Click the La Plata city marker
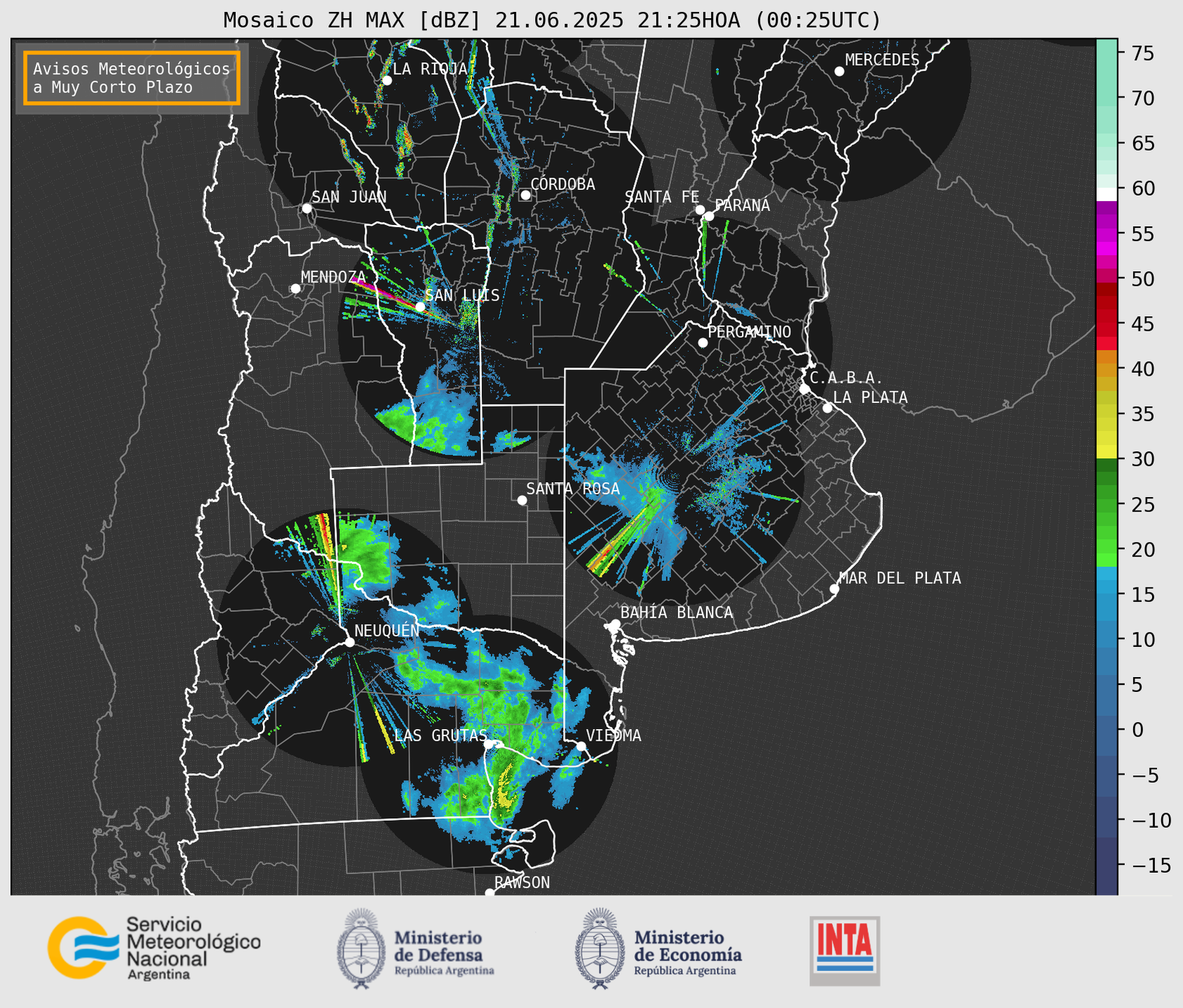This screenshot has width=1183, height=1008. (827, 408)
